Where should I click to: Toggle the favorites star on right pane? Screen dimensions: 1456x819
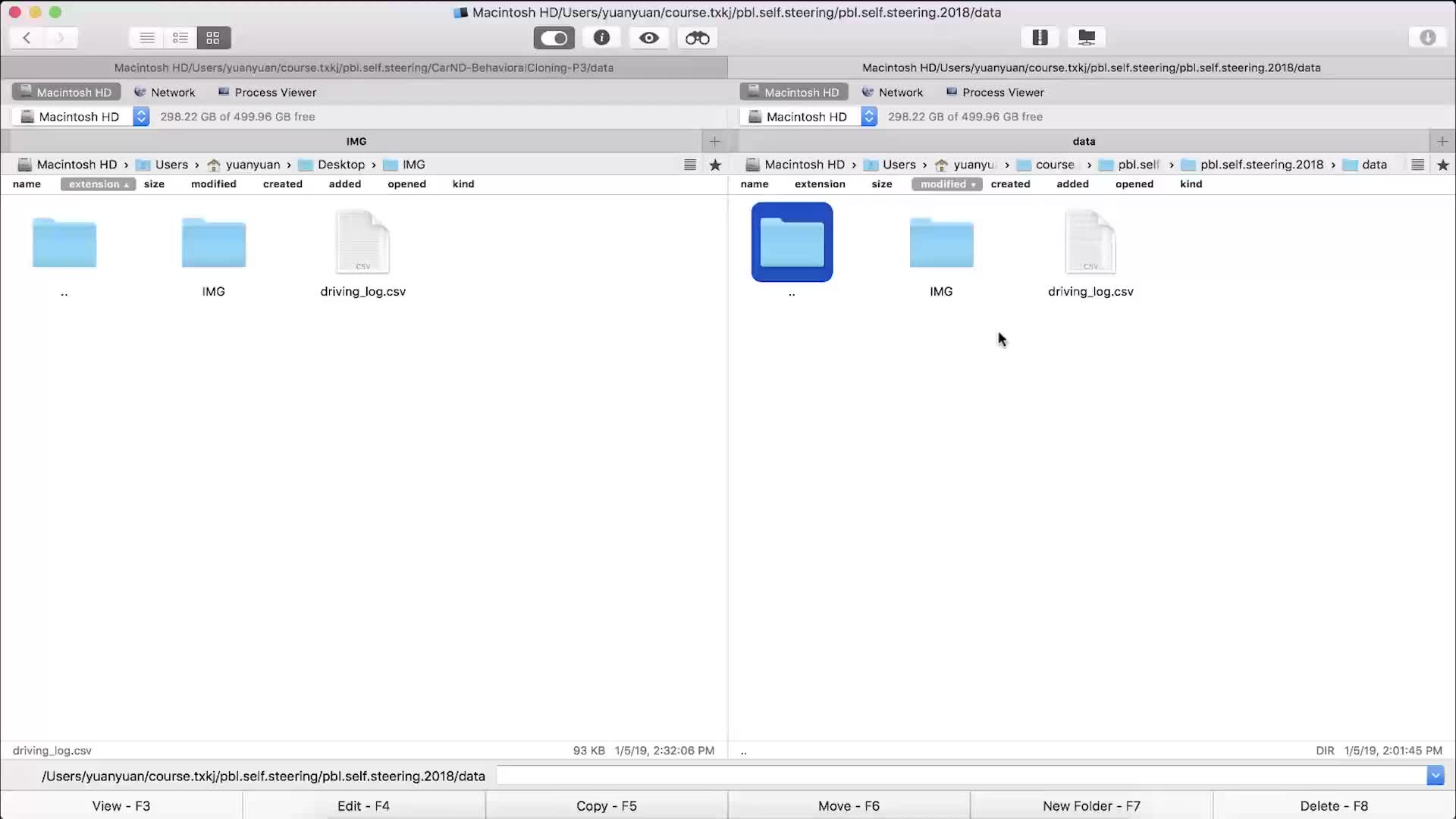1443,164
